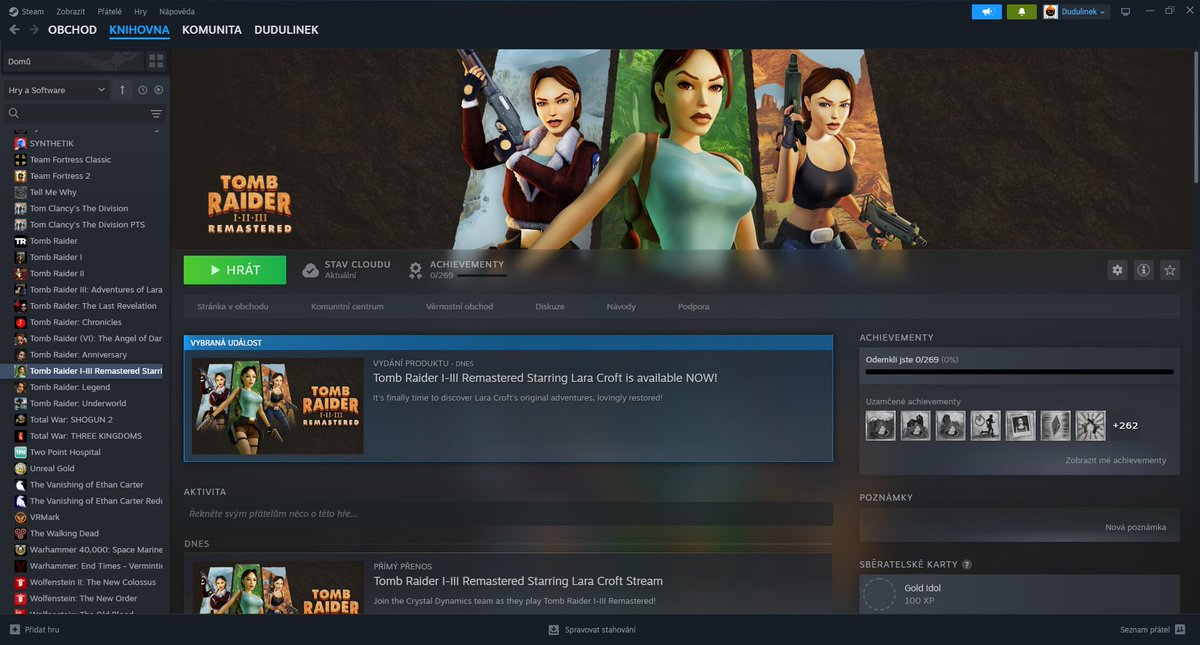Open game settings with the gear icon
1200x645 pixels.
(1117, 270)
